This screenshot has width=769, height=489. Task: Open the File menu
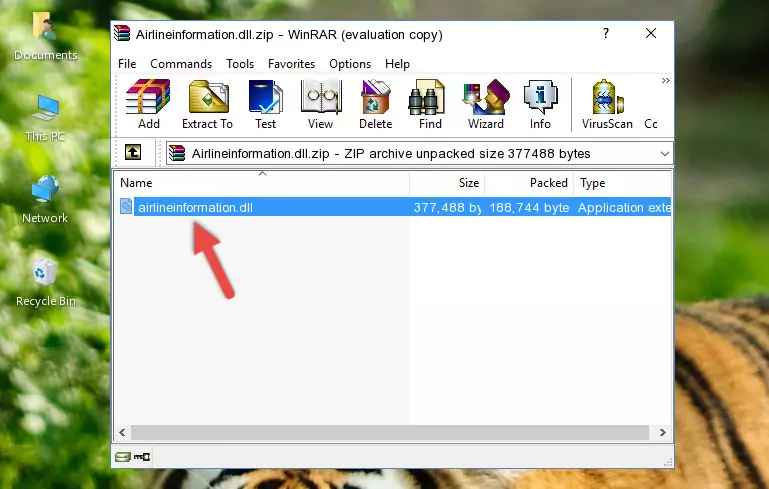[127, 64]
